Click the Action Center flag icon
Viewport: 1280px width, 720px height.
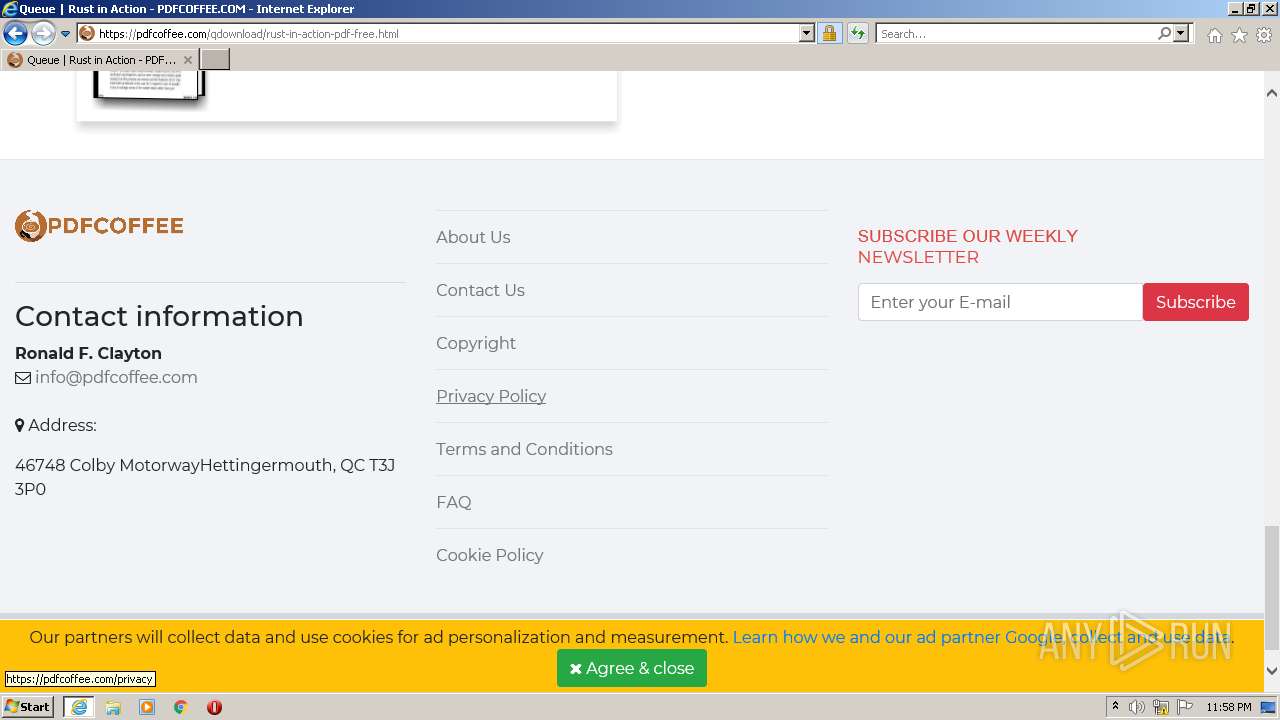click(1185, 707)
